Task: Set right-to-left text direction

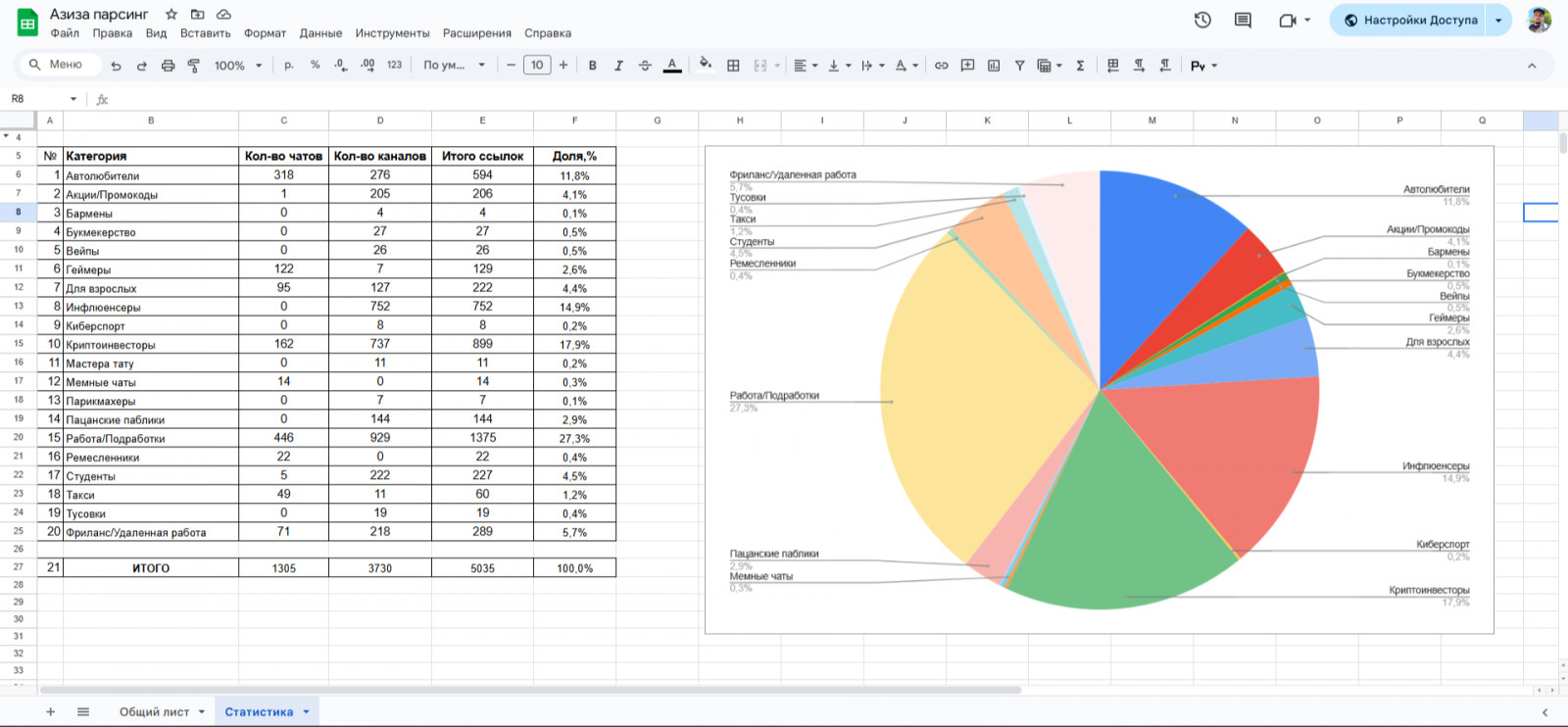Action: click(1165, 66)
